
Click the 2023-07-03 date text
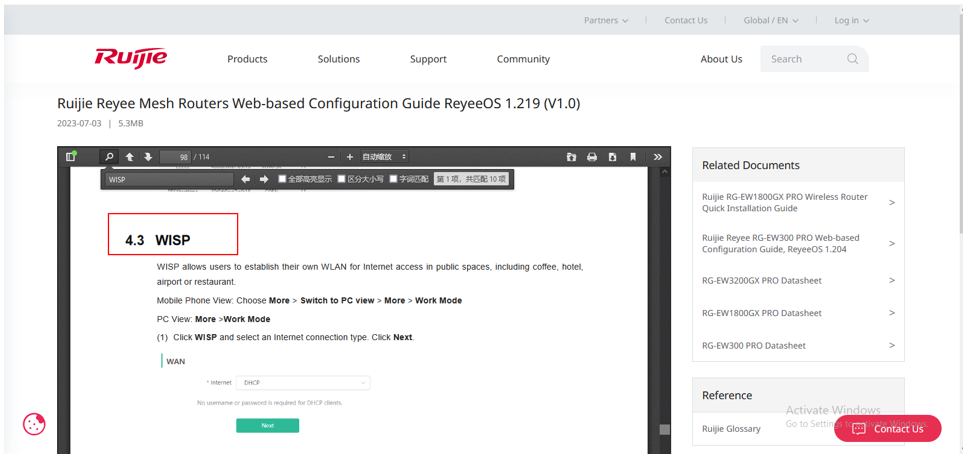[x=79, y=123]
